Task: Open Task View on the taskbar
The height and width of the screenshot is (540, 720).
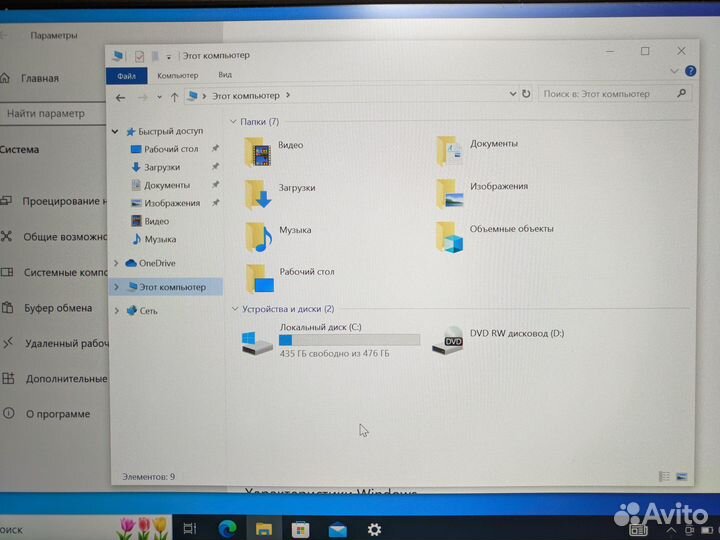Action: coord(190,529)
